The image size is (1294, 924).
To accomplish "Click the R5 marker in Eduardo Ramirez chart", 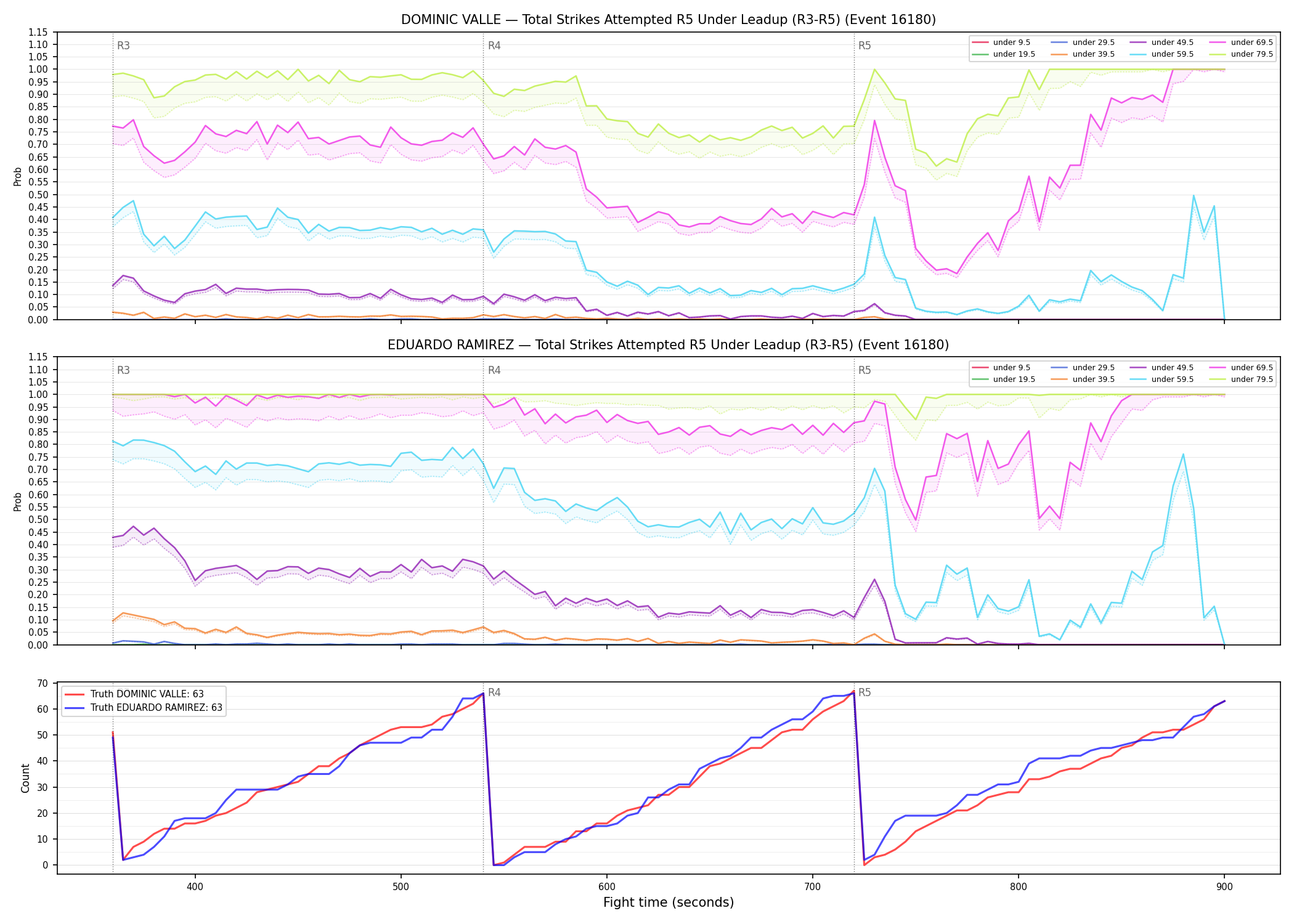I will (x=865, y=370).
